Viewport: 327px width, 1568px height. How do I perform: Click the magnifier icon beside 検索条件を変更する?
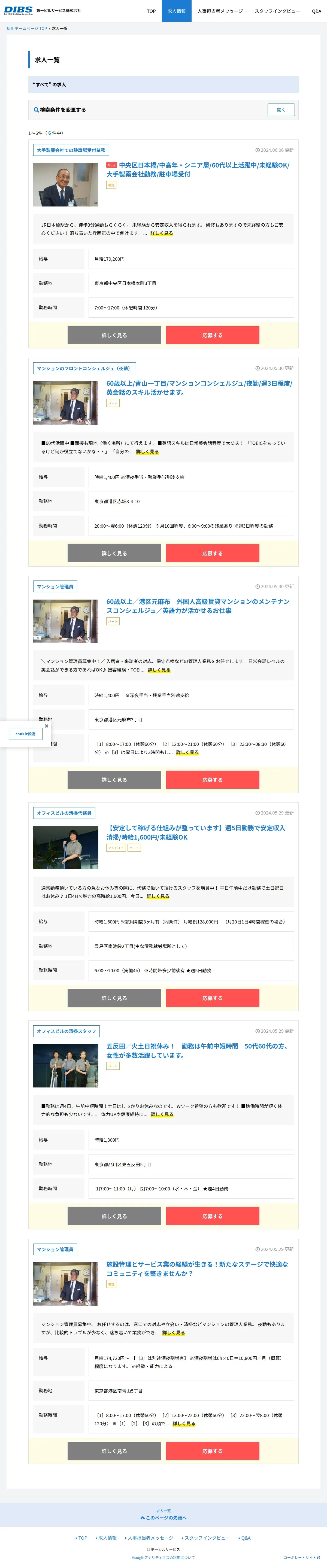point(37,110)
